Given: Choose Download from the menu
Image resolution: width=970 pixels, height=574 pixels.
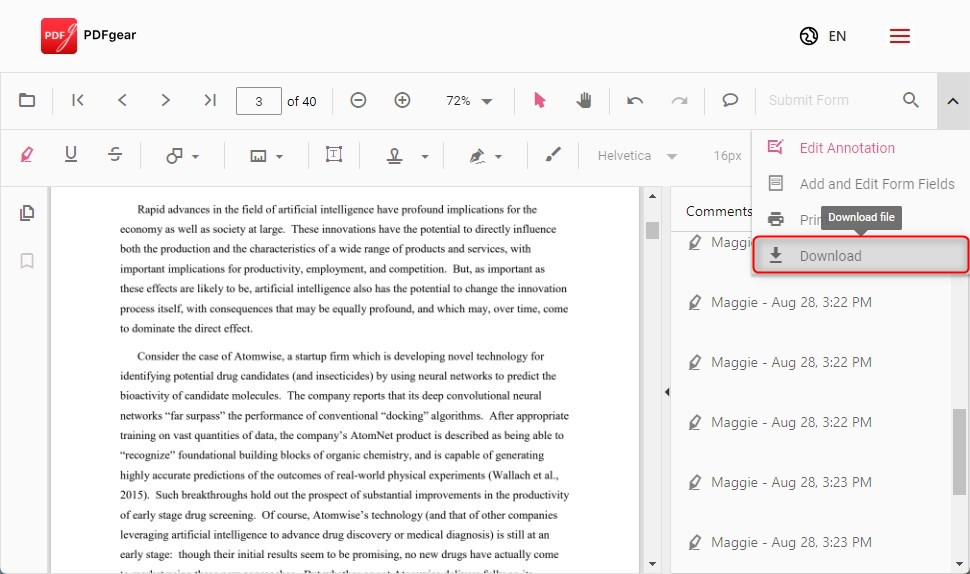Looking at the screenshot, I should (830, 256).
